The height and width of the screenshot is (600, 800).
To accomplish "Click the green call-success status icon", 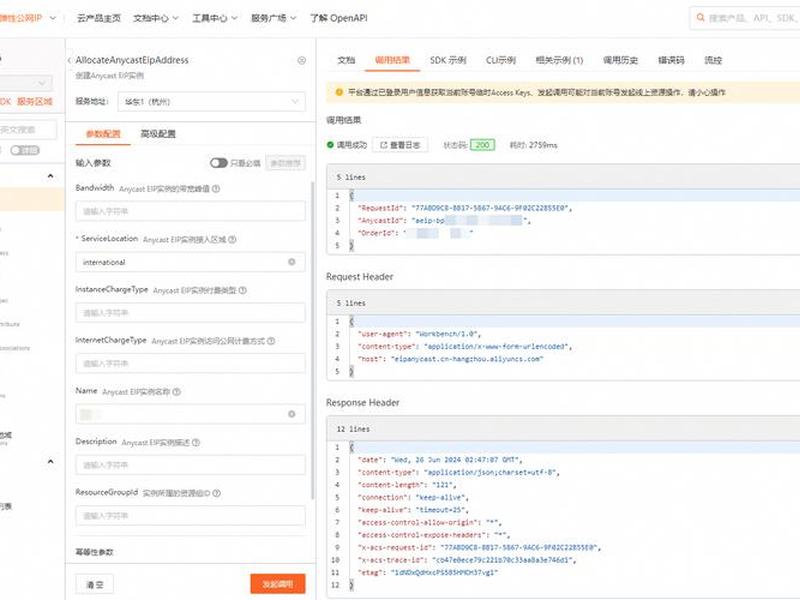I will pos(330,145).
